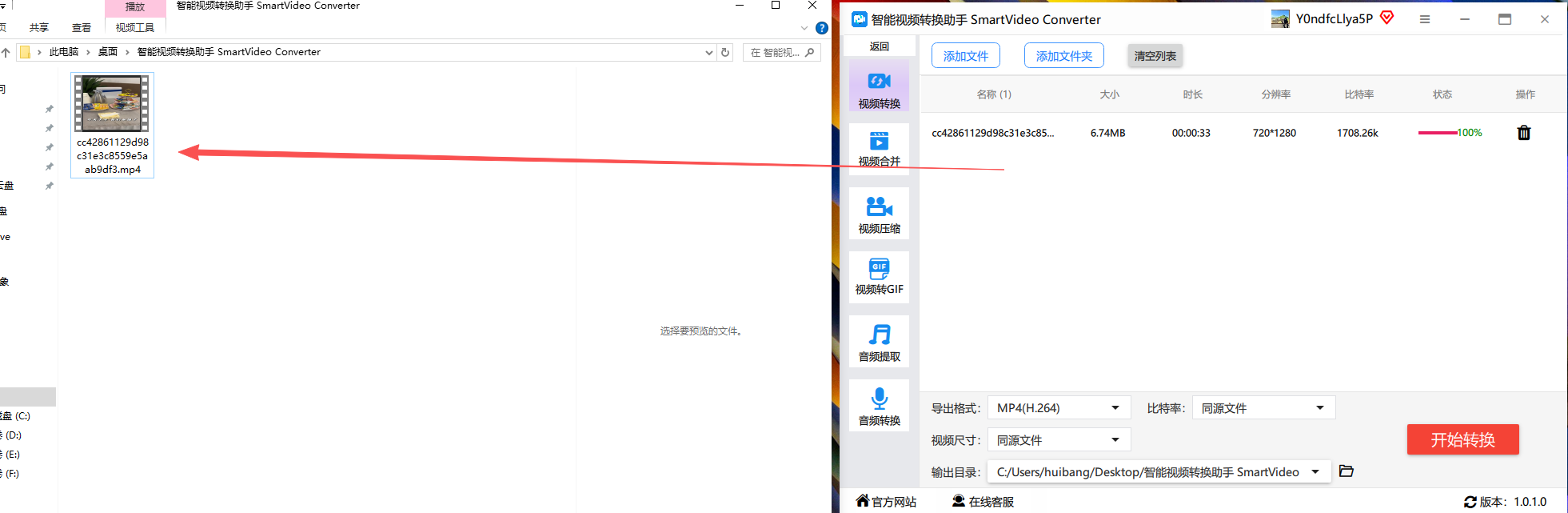Select the mp4 video thumbnail in Explorer

(112, 104)
